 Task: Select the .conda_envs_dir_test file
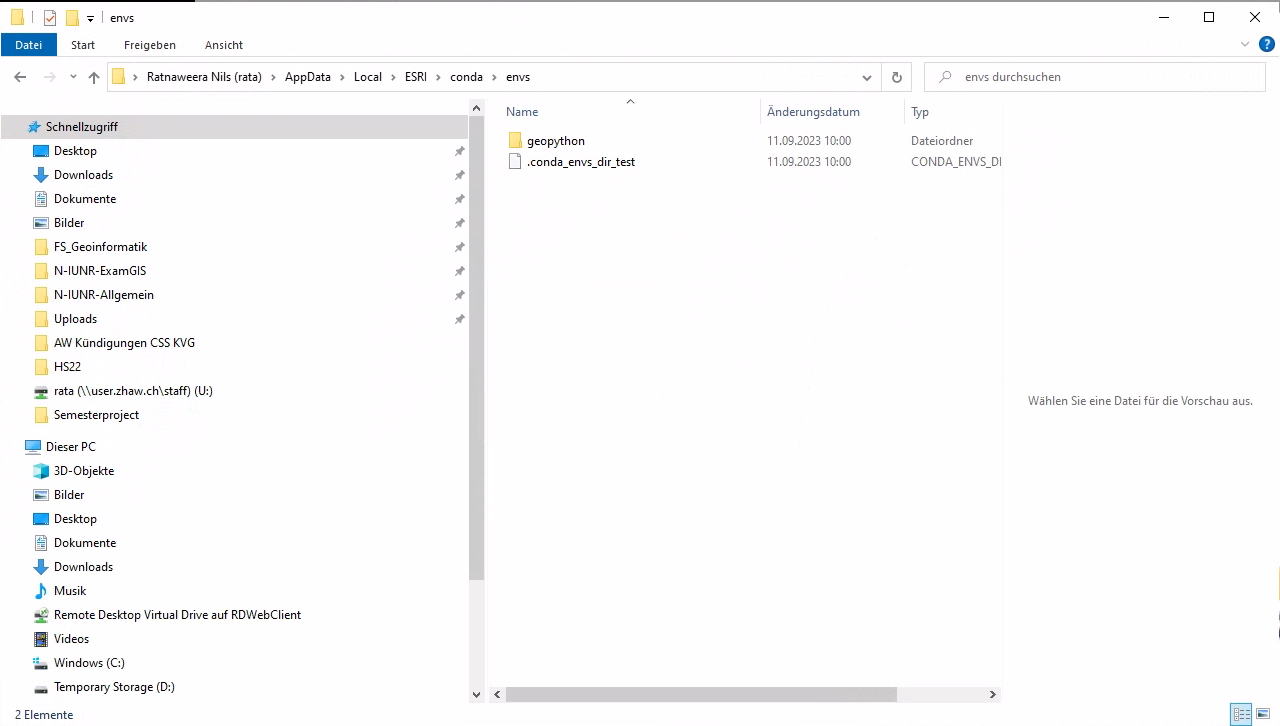coord(580,162)
